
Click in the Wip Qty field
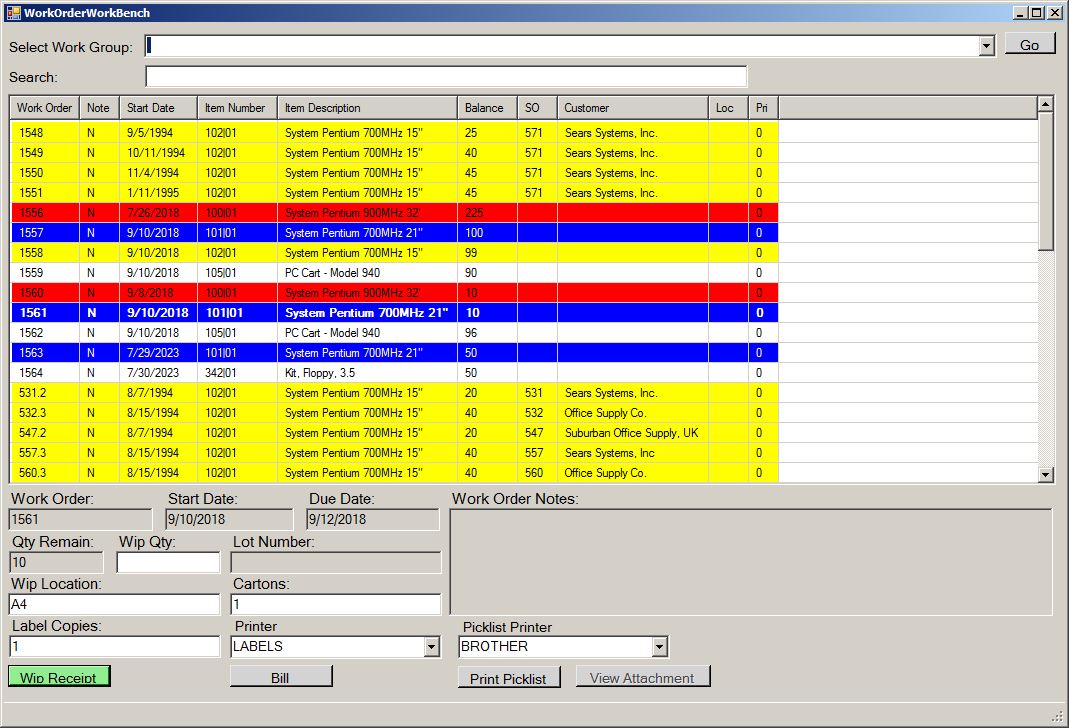click(167, 563)
